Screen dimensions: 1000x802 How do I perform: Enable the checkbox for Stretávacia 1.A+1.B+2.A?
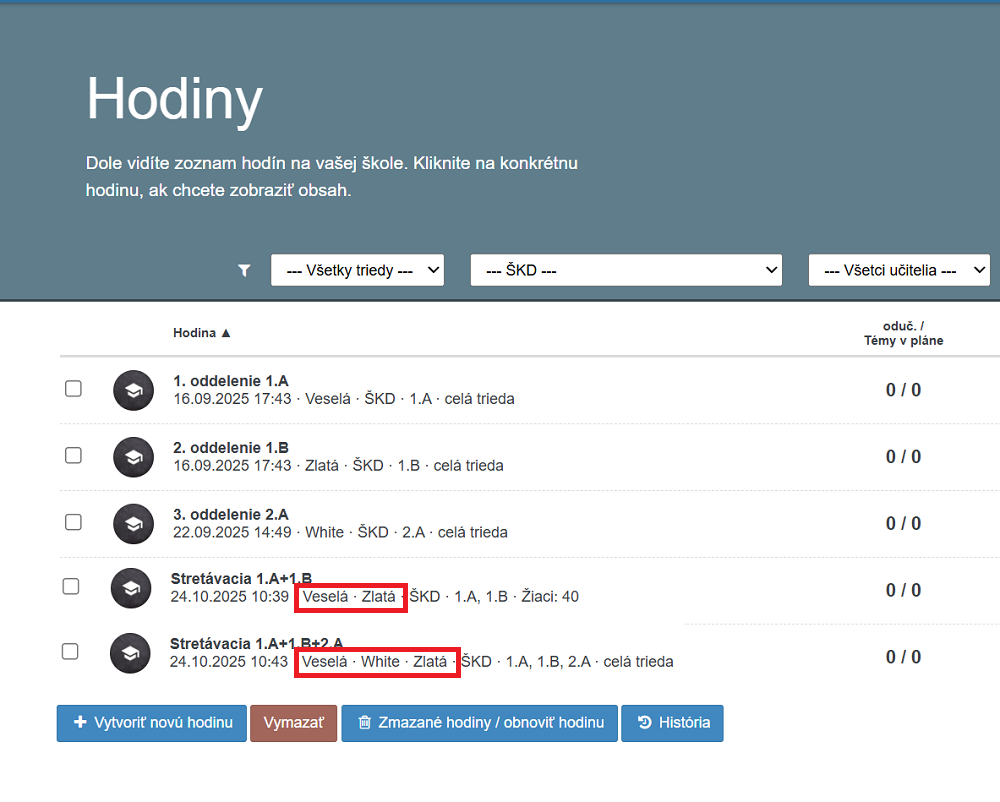70,652
